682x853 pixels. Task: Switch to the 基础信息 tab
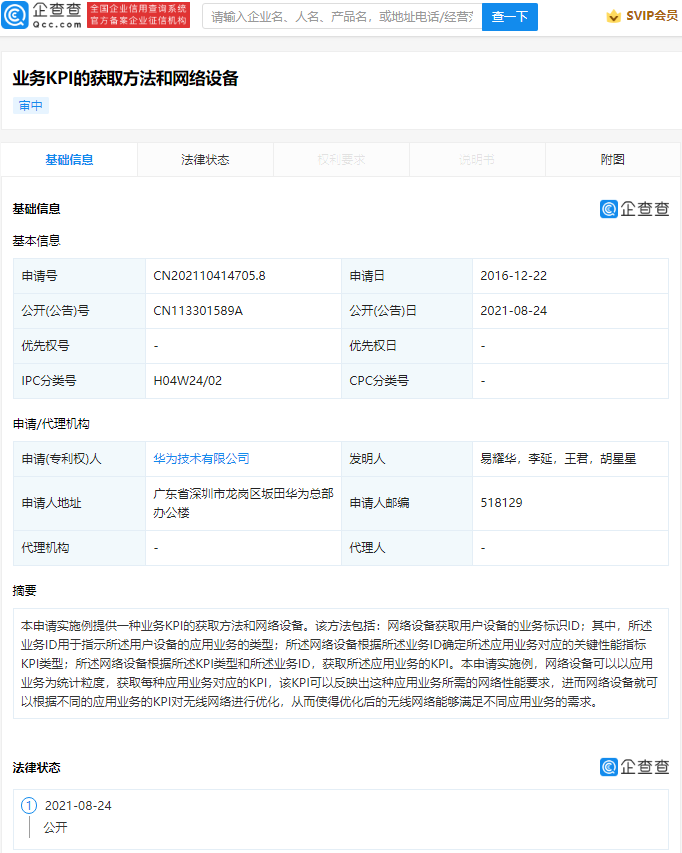click(69, 159)
